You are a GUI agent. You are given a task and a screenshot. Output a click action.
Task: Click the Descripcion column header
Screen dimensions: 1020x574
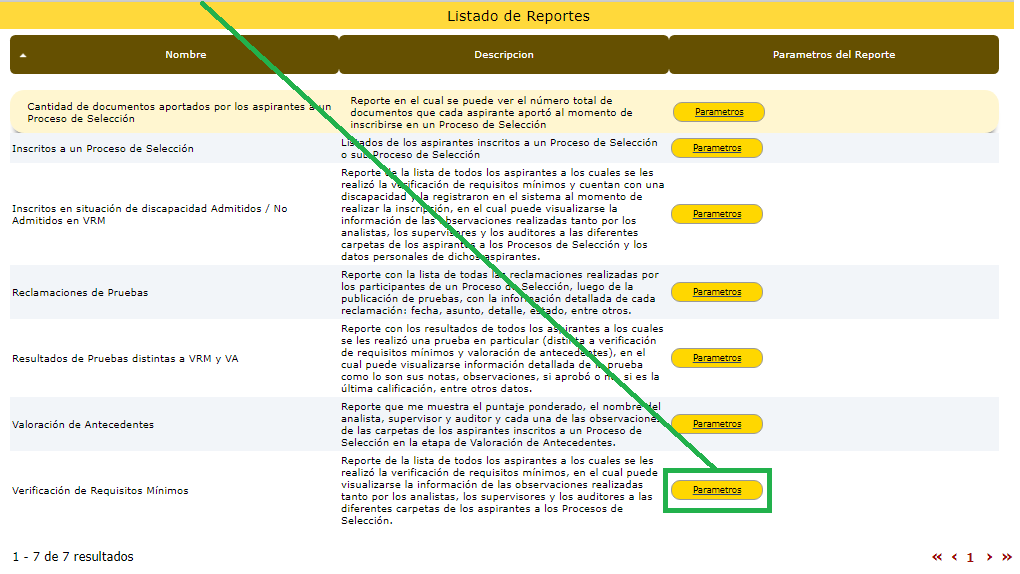click(503, 55)
